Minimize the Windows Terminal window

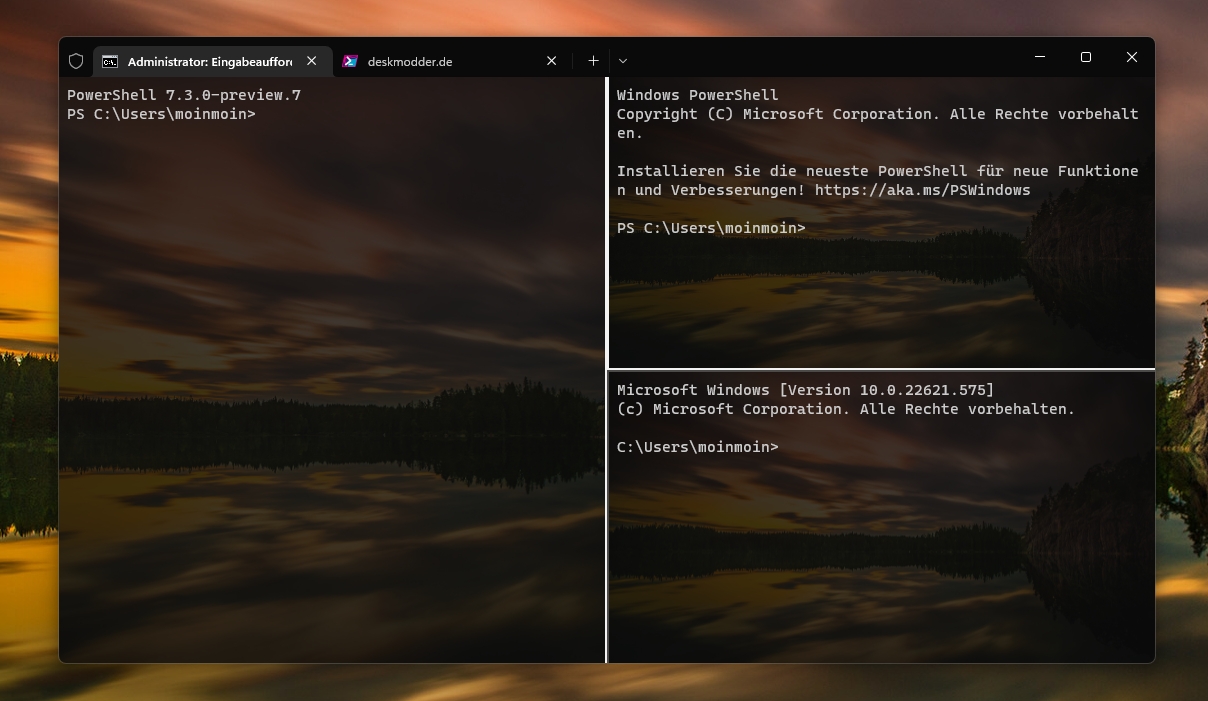[x=1040, y=58]
